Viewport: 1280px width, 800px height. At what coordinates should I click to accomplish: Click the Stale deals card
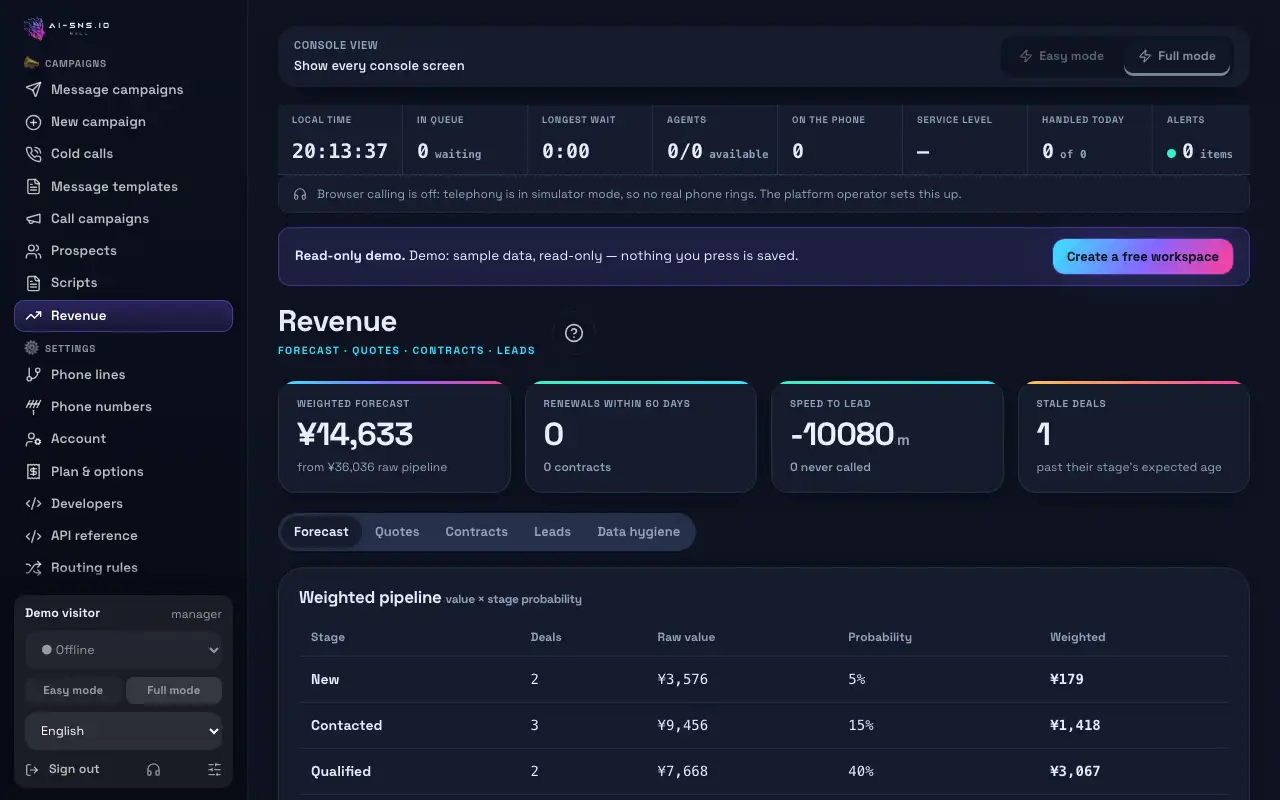click(1134, 437)
